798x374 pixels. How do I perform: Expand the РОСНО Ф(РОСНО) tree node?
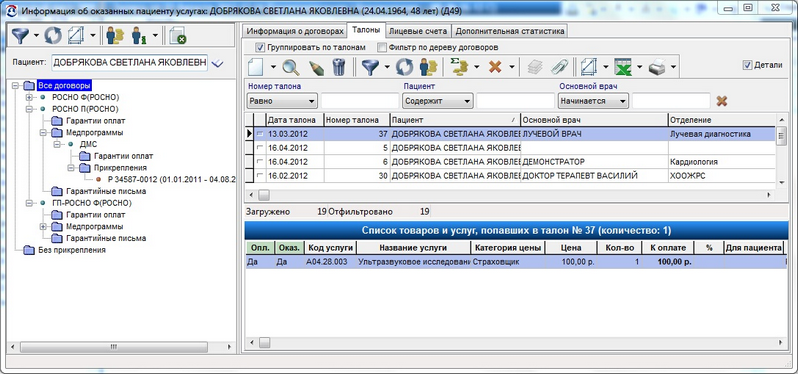click(x=28, y=97)
